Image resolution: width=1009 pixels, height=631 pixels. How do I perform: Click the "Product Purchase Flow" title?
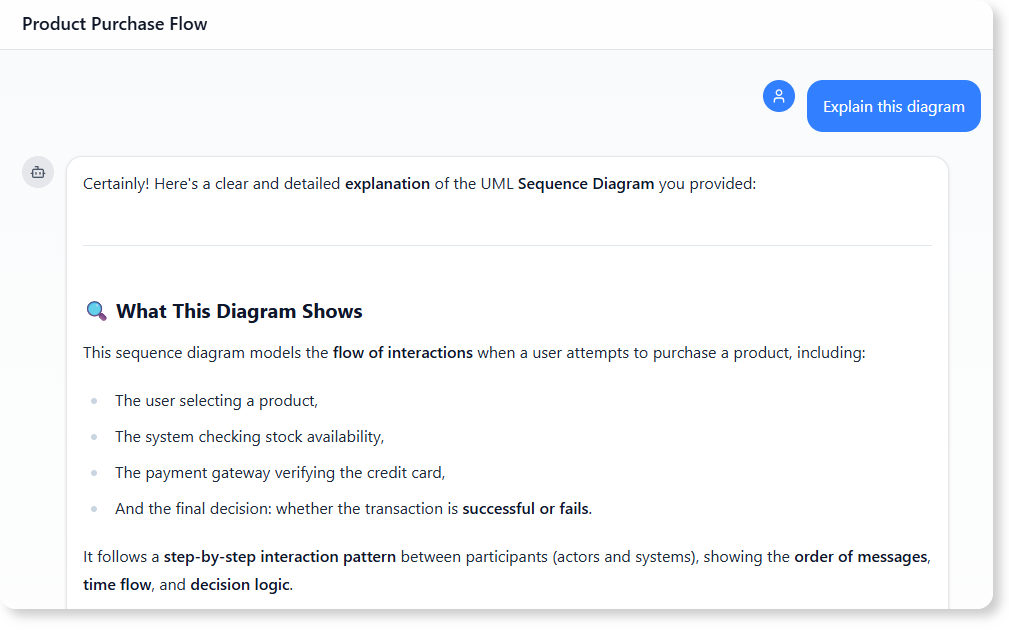click(115, 24)
